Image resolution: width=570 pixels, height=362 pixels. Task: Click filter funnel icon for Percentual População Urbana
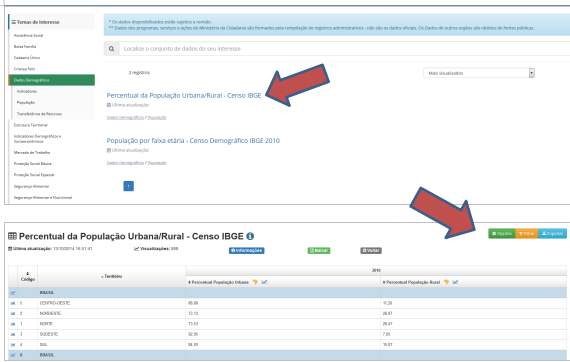pos(255,282)
